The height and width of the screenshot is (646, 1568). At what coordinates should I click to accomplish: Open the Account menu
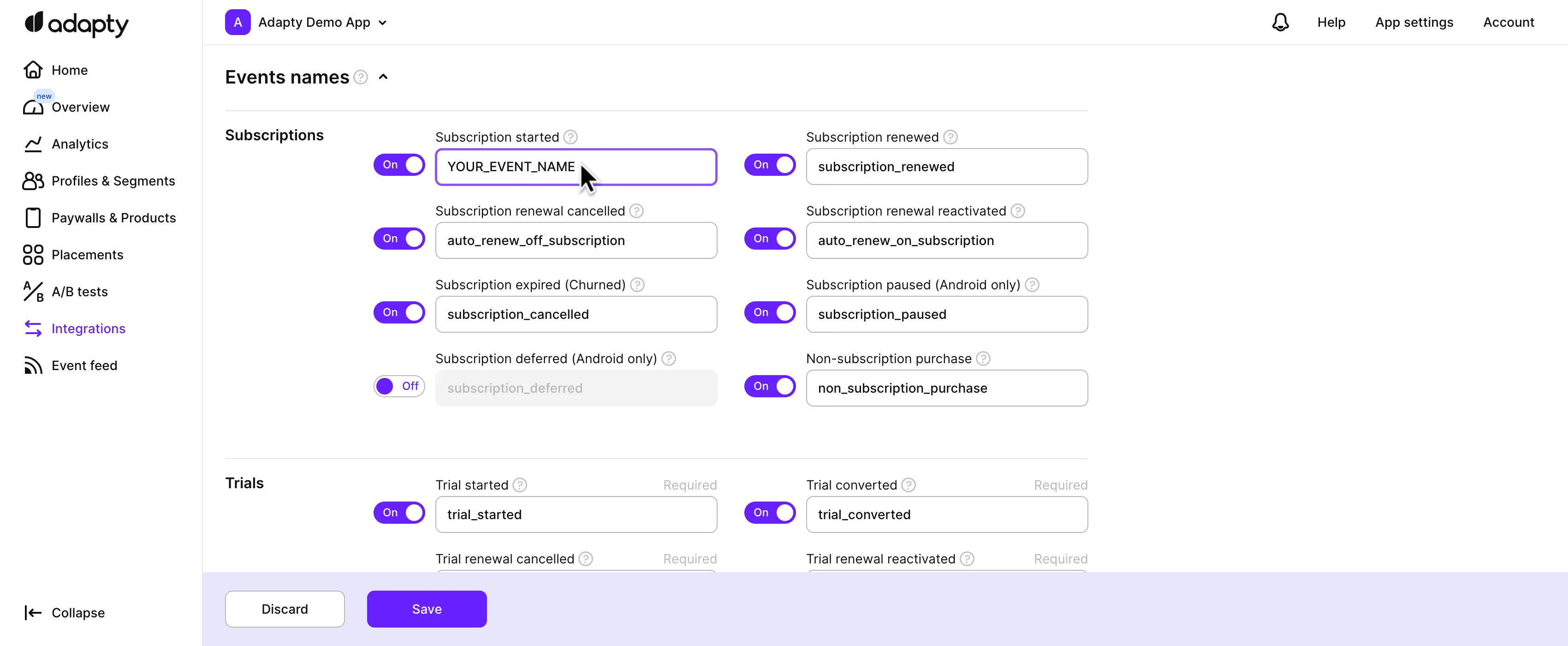1509,22
